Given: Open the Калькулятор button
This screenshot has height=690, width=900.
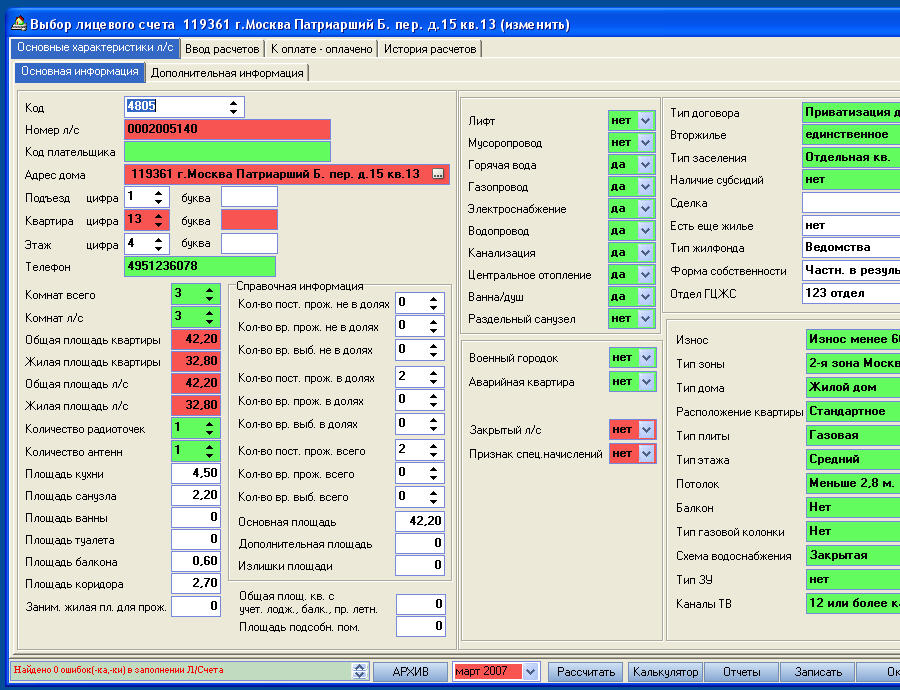Looking at the screenshot, I should click(665, 672).
